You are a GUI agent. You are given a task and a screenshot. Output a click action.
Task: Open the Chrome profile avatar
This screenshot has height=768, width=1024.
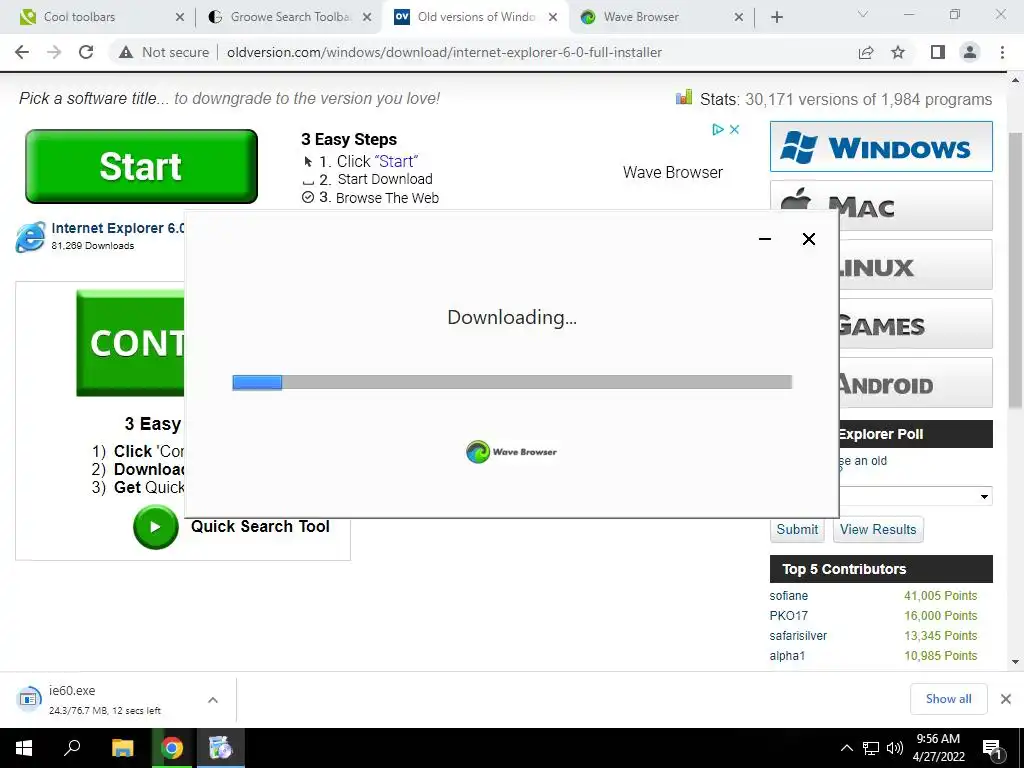pyautogui.click(x=970, y=52)
